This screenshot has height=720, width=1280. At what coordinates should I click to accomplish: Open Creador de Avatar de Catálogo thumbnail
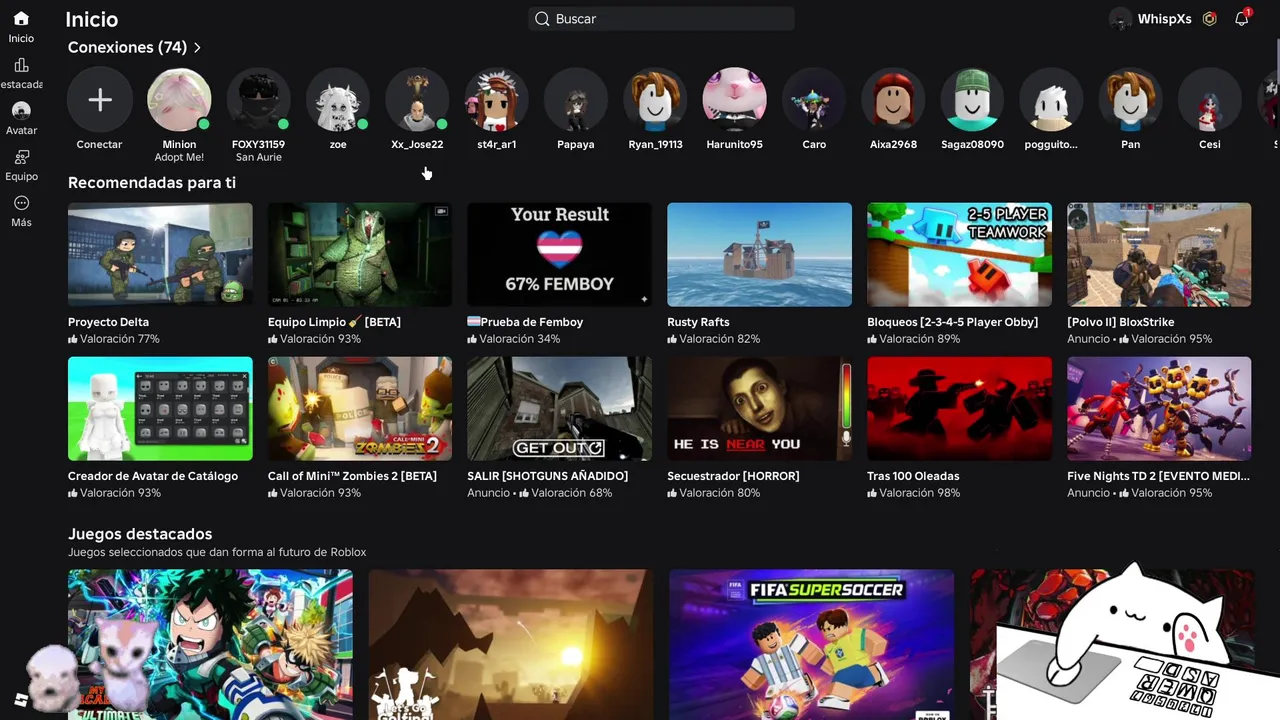[x=160, y=409]
